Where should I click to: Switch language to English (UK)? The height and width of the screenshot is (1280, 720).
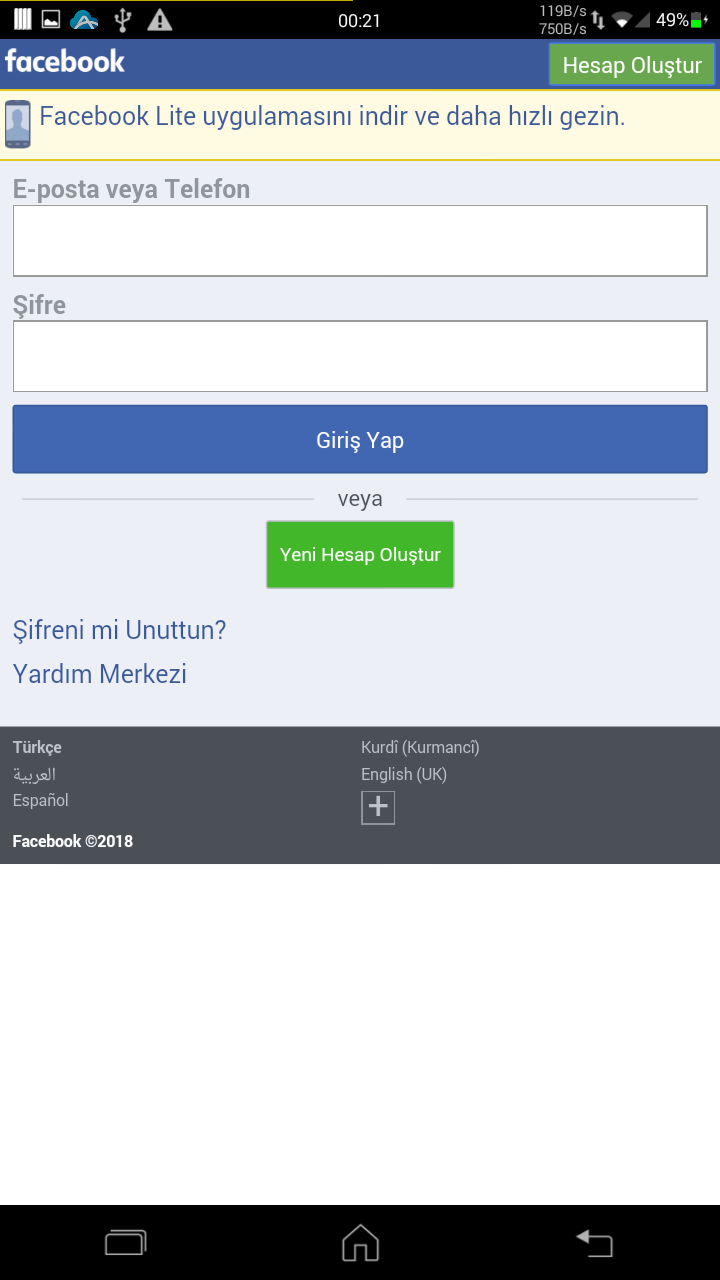404,774
